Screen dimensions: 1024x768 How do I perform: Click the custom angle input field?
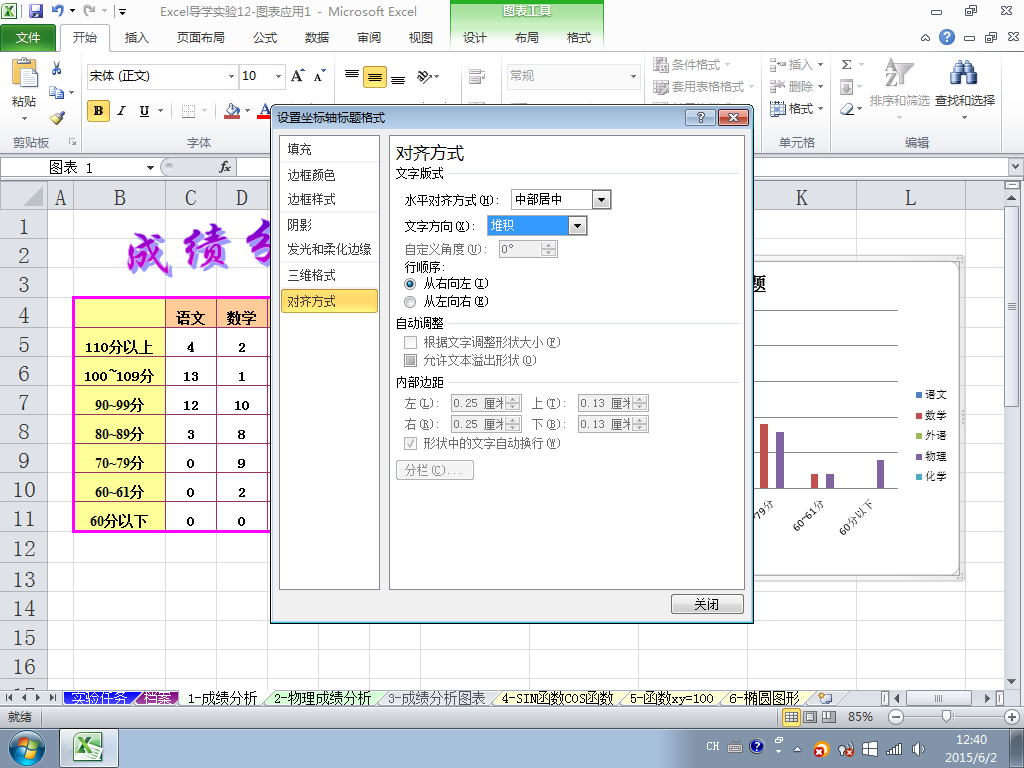pyautogui.click(x=520, y=249)
